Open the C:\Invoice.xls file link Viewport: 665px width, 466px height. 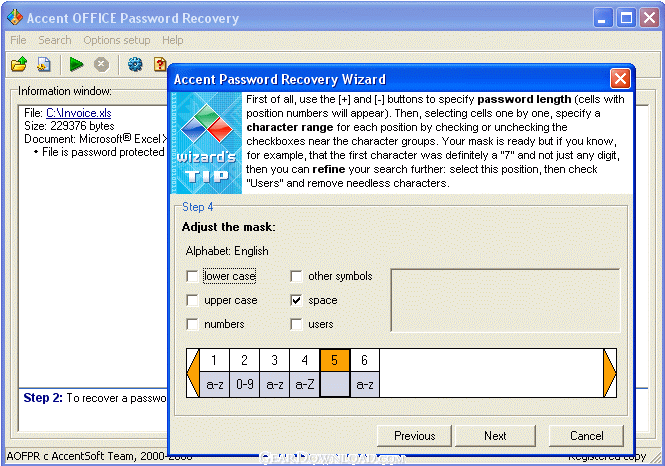(x=78, y=113)
